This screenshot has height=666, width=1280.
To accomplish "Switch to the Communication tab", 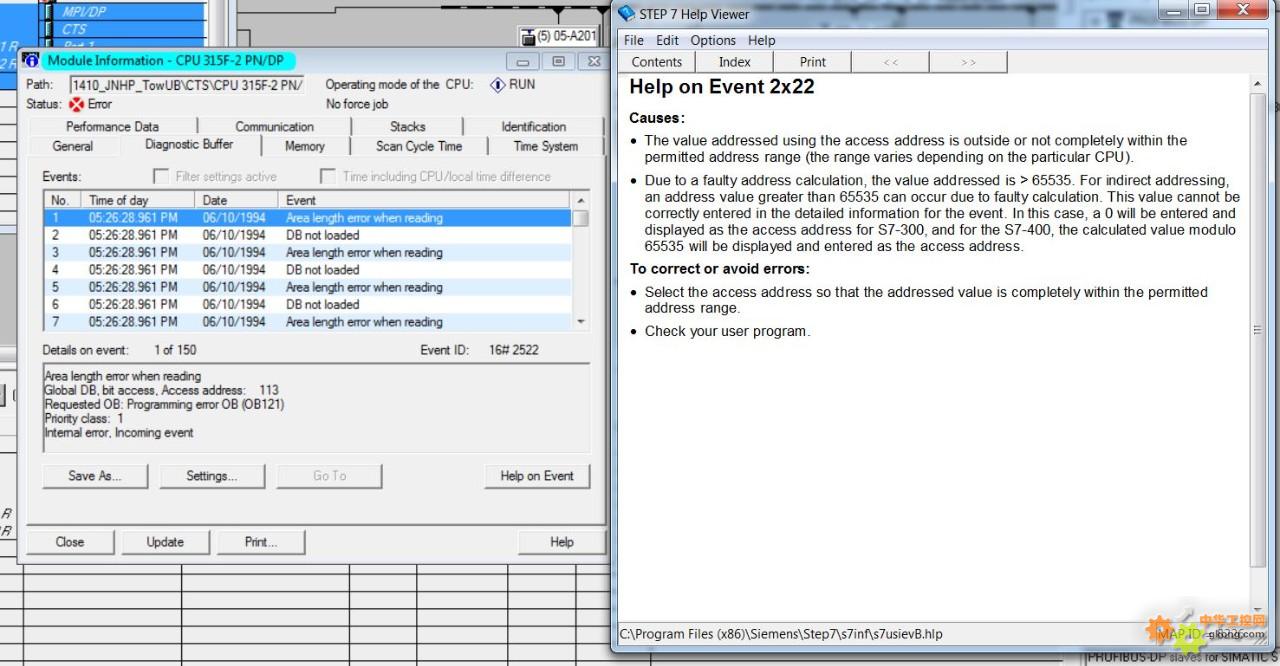I will 274,127.
